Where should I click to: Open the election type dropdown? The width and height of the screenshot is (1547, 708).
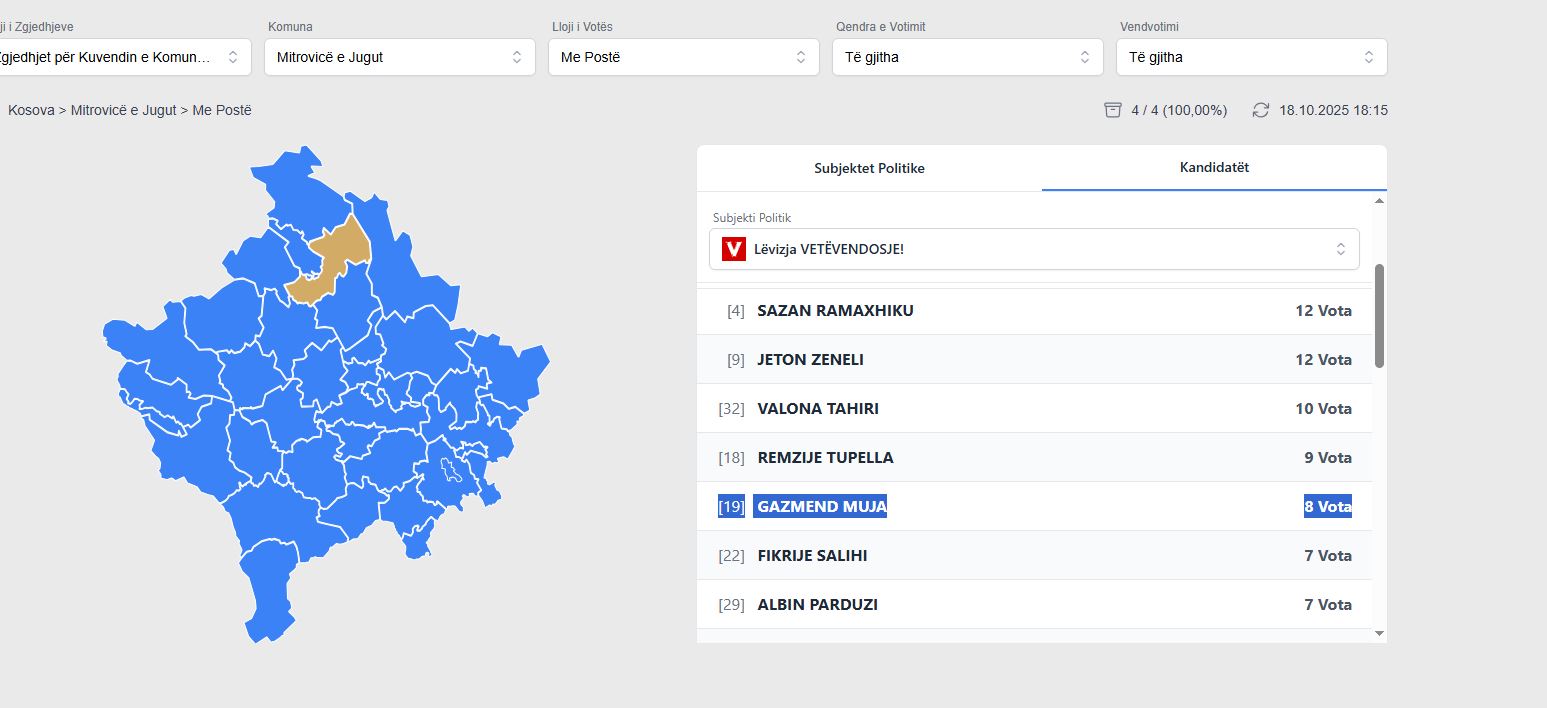point(115,57)
